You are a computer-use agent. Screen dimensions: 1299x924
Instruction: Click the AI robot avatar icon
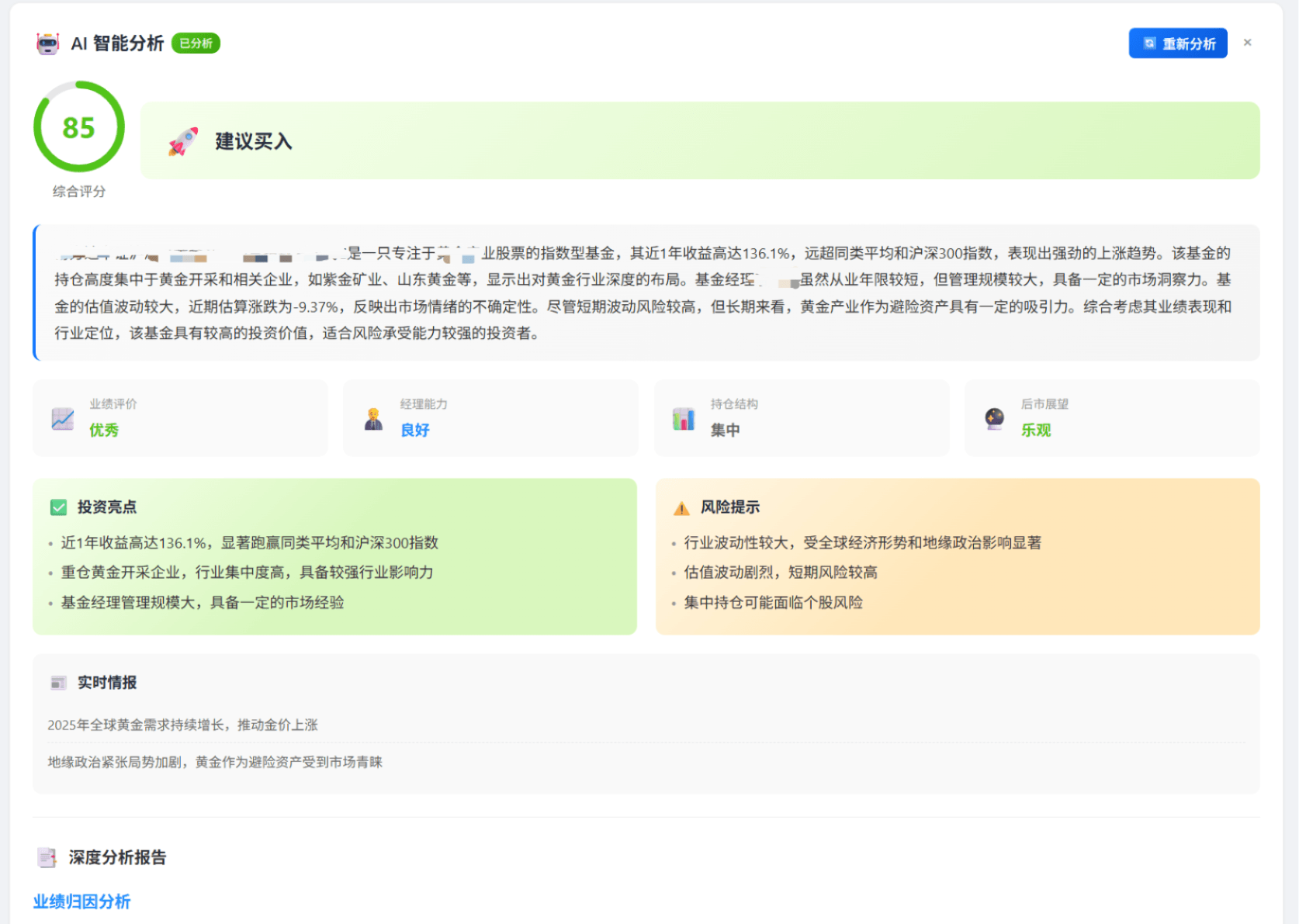[x=47, y=43]
